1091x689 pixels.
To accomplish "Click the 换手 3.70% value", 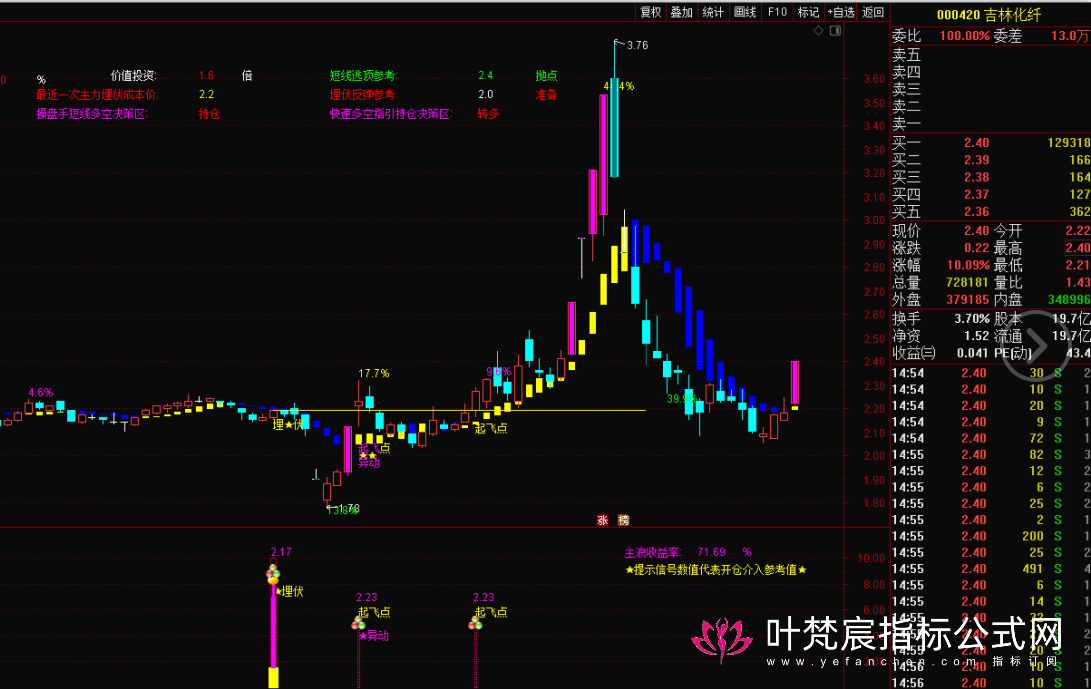I will click(x=971, y=319).
